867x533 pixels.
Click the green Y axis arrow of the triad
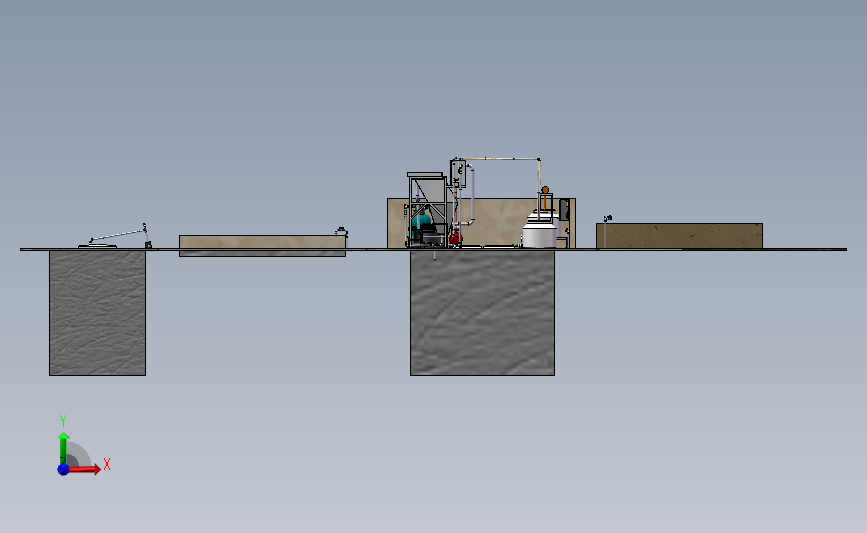pos(63,447)
